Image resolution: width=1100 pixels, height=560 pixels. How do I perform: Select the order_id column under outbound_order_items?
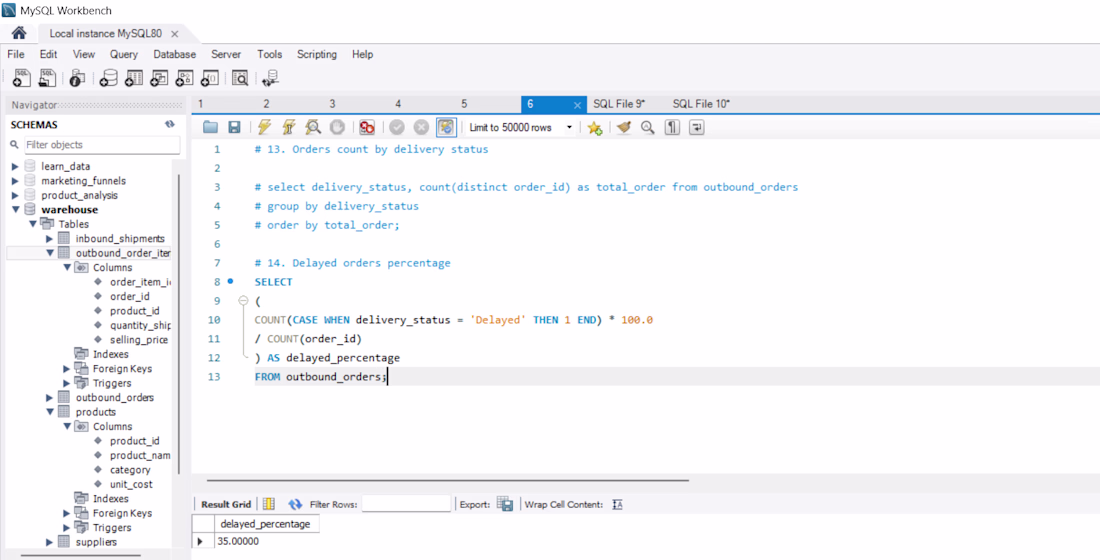[x=130, y=296]
